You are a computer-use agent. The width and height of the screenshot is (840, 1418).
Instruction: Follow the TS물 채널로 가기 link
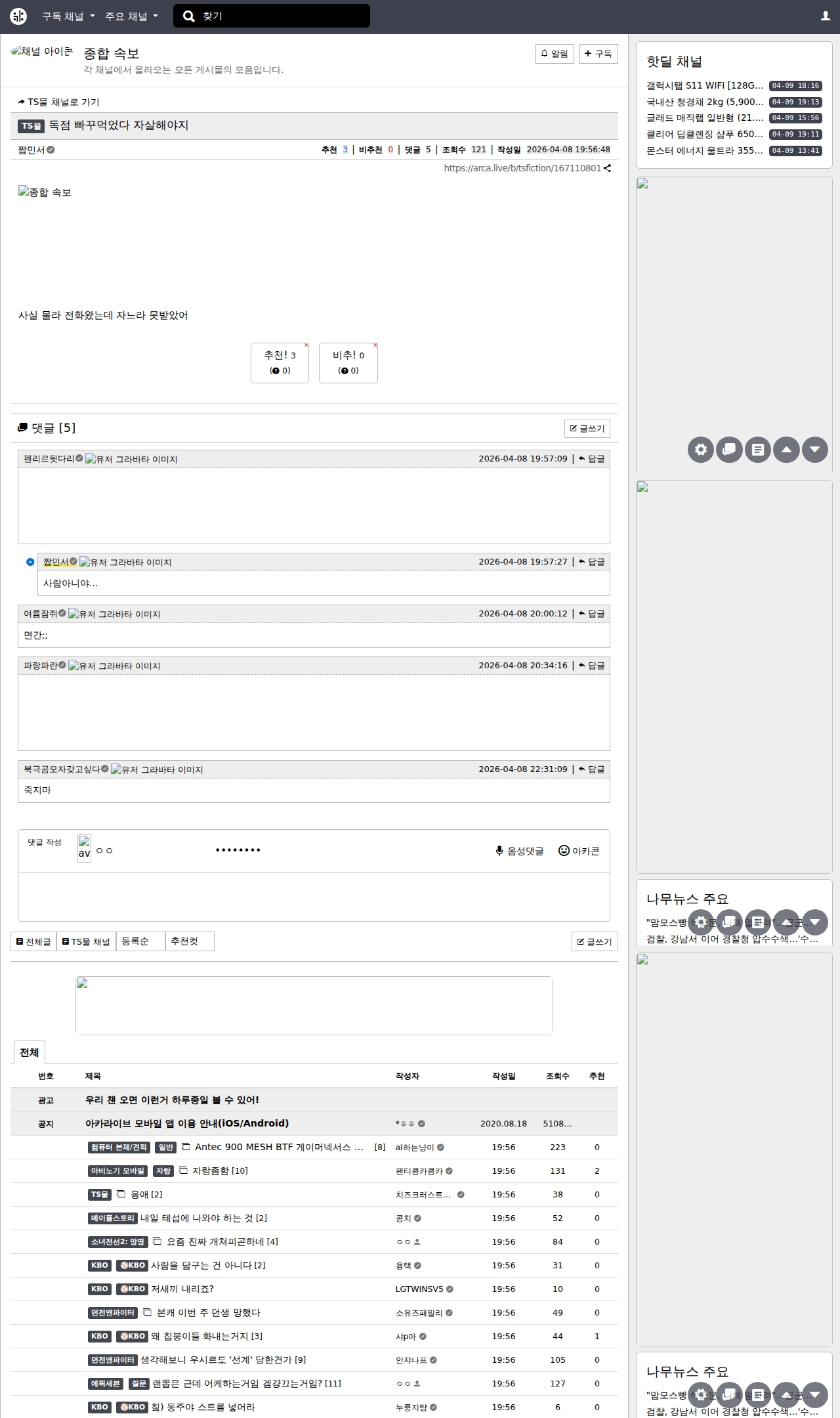click(59, 102)
